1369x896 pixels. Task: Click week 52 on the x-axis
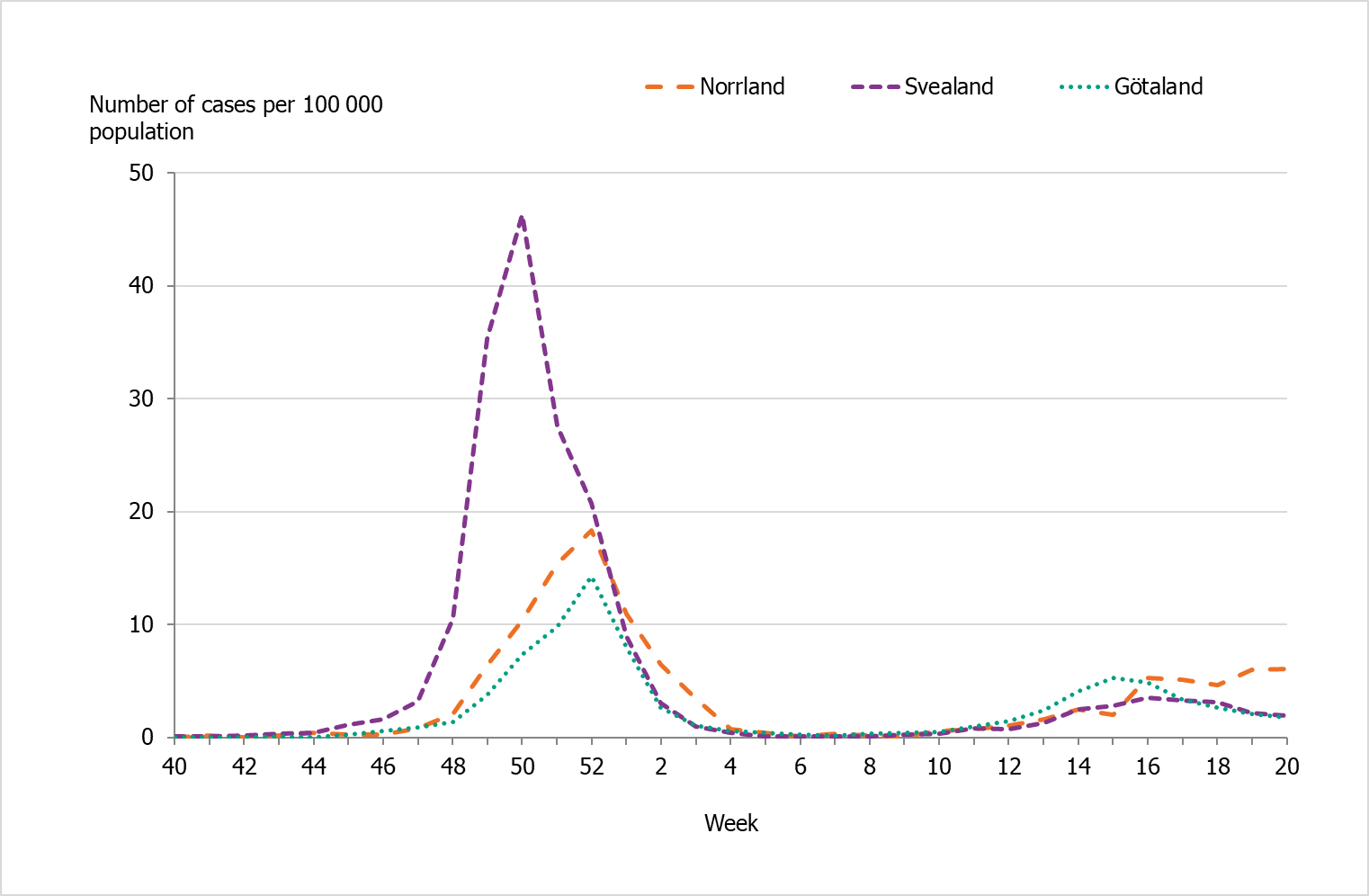point(592,766)
